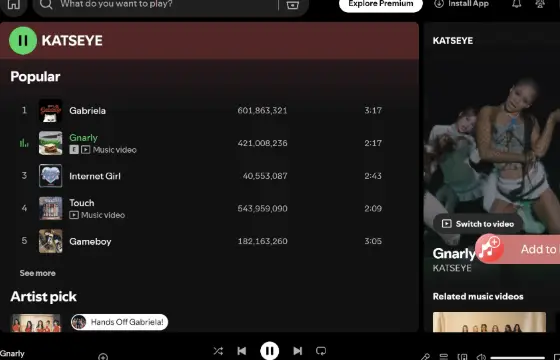This screenshot has height=360, width=560.
Task: Click the explicit E badge under Gnarly
Action: point(74,150)
